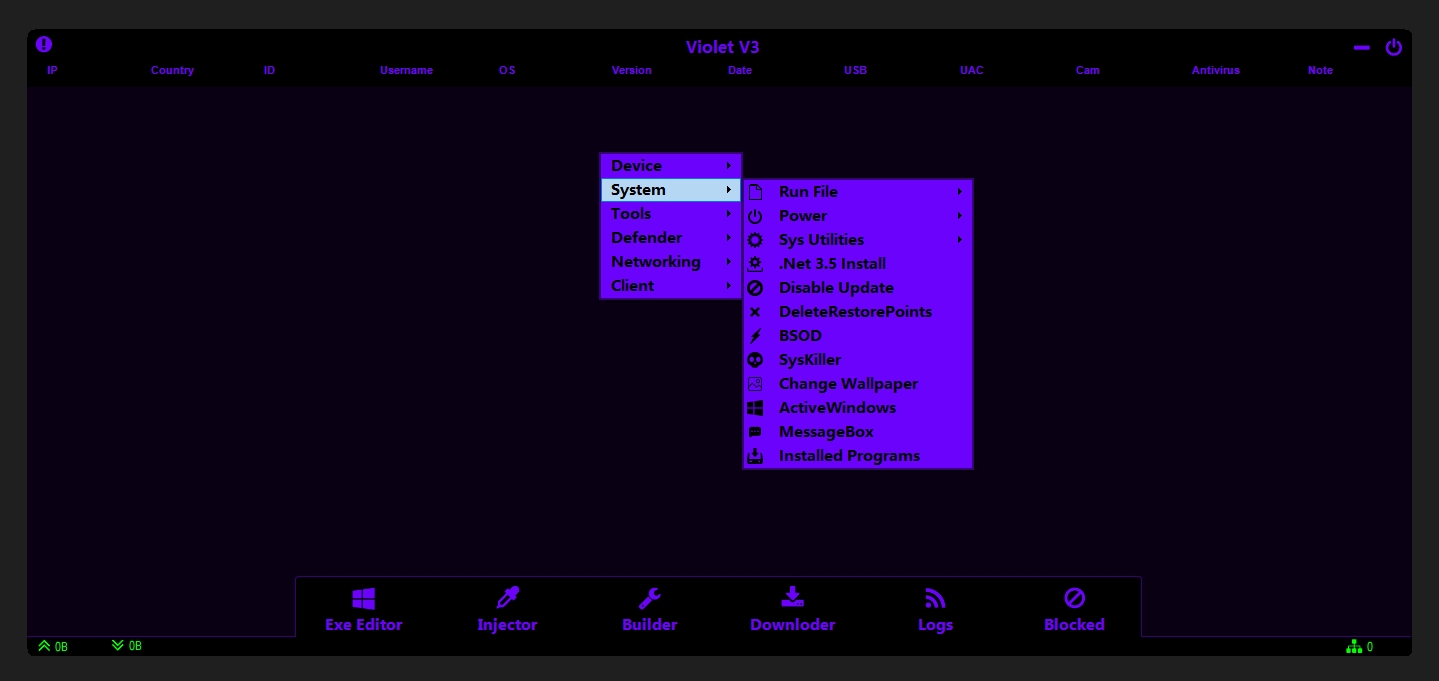
Task: Minimize the Violet V3 window
Action: pyautogui.click(x=1361, y=48)
